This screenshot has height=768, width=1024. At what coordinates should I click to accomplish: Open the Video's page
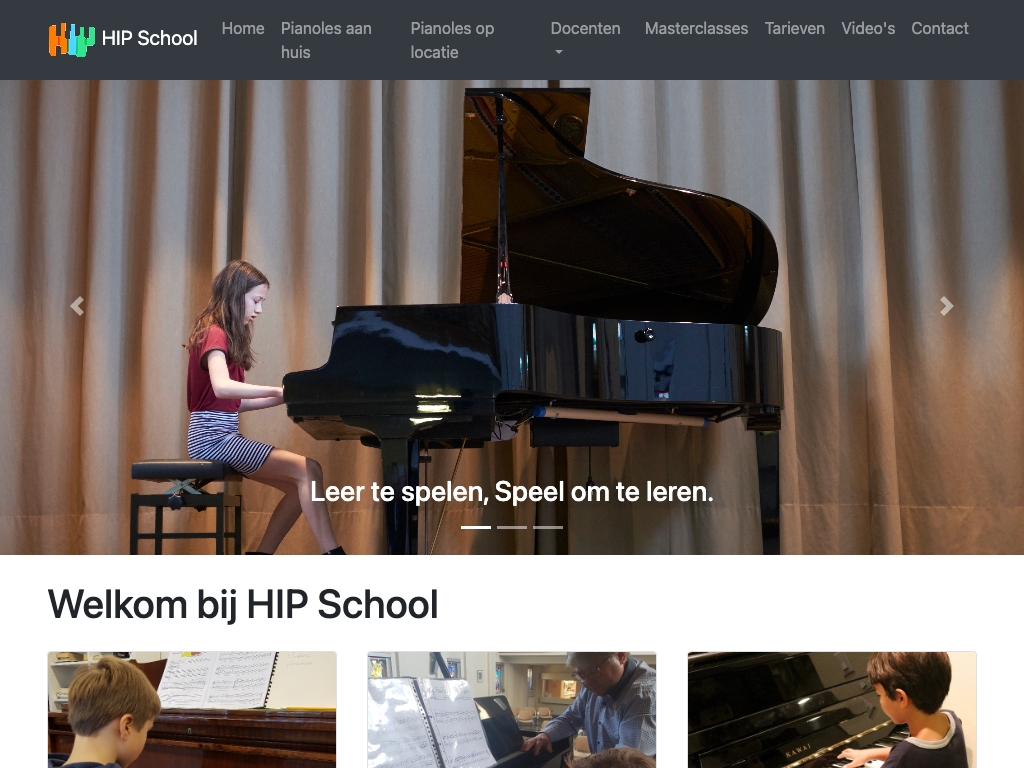click(x=868, y=29)
